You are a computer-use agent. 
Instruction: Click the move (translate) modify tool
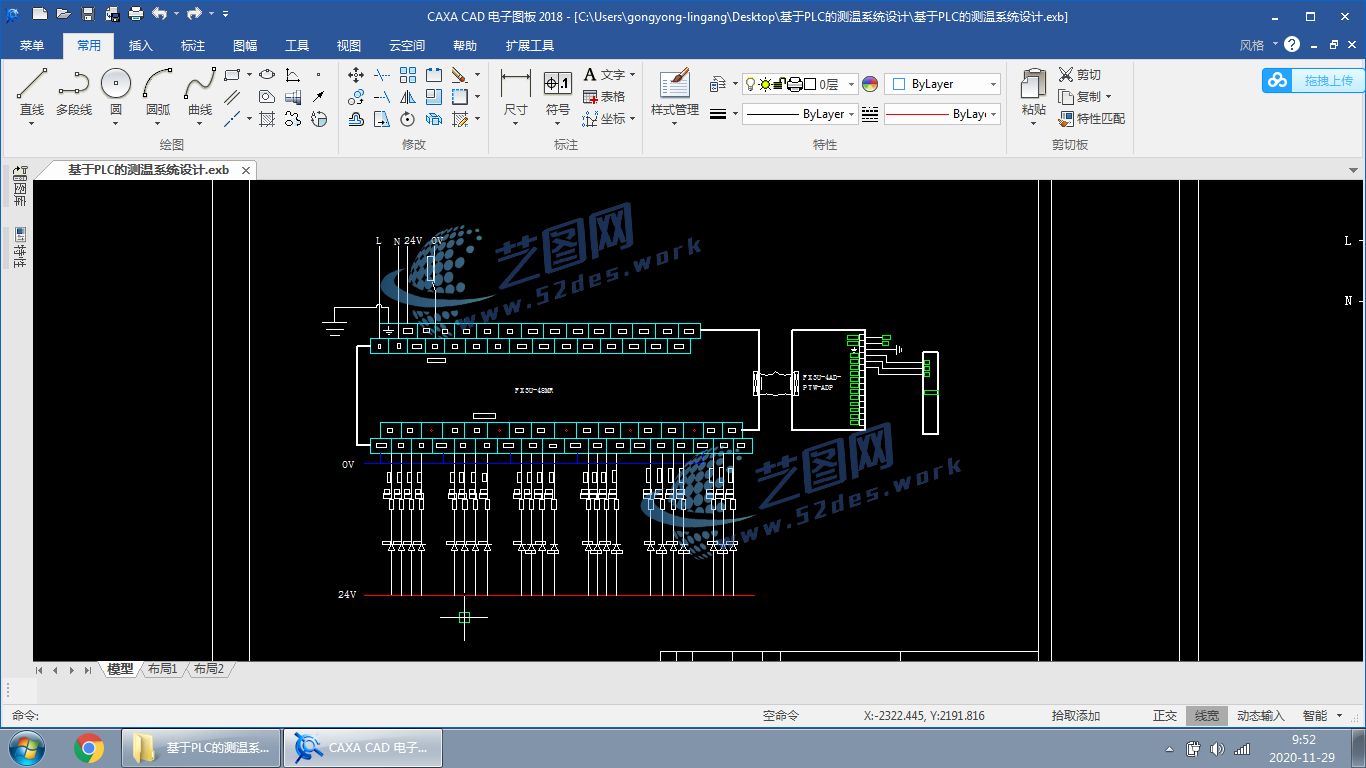point(356,75)
